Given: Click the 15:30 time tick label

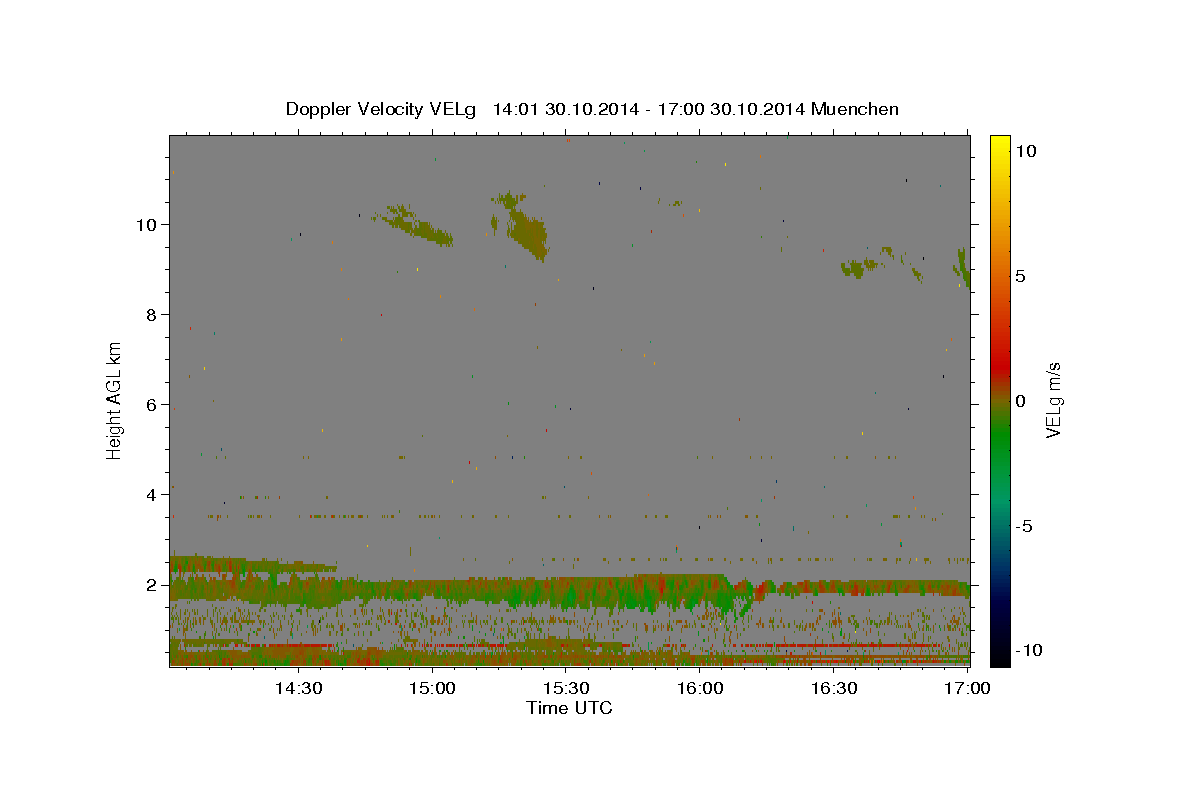Looking at the screenshot, I should click(x=565, y=689).
